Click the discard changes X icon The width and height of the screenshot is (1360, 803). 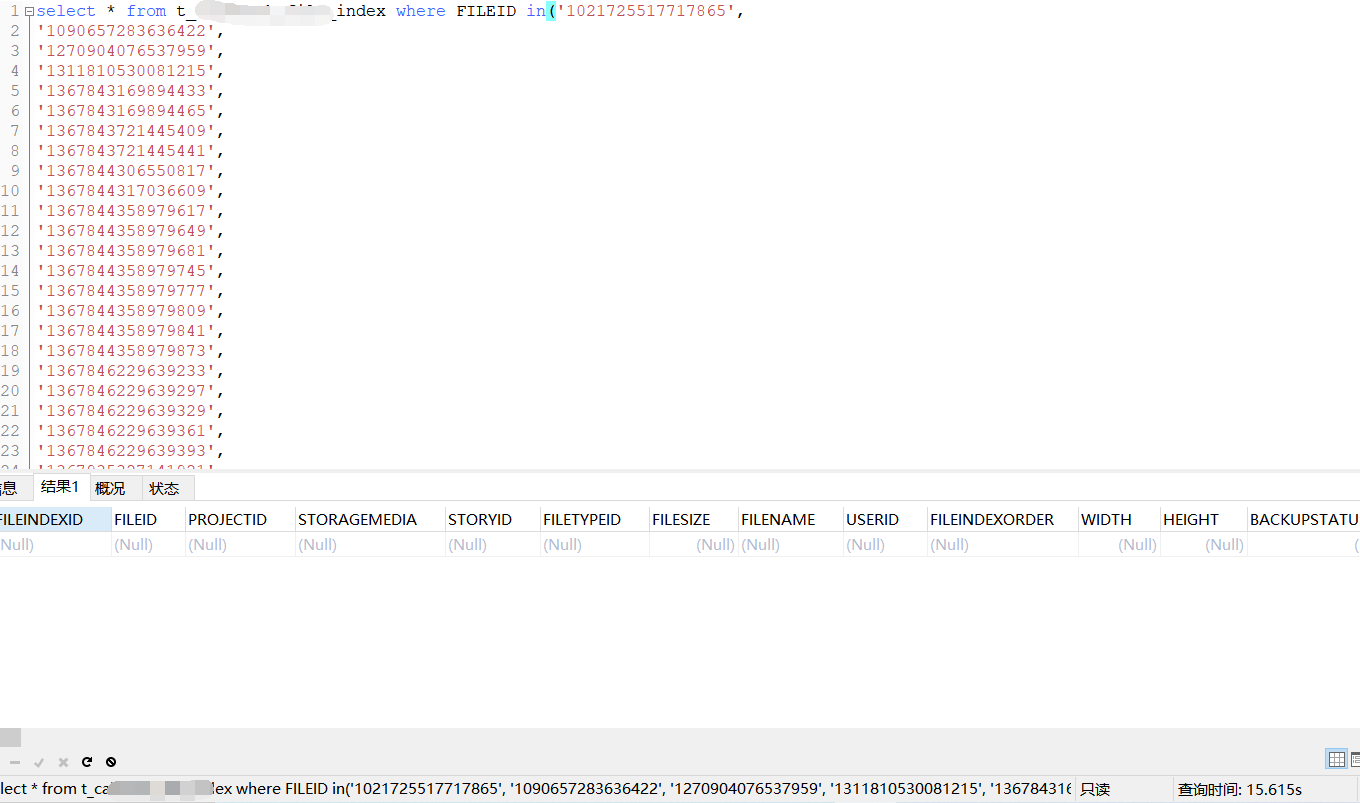[x=63, y=762]
